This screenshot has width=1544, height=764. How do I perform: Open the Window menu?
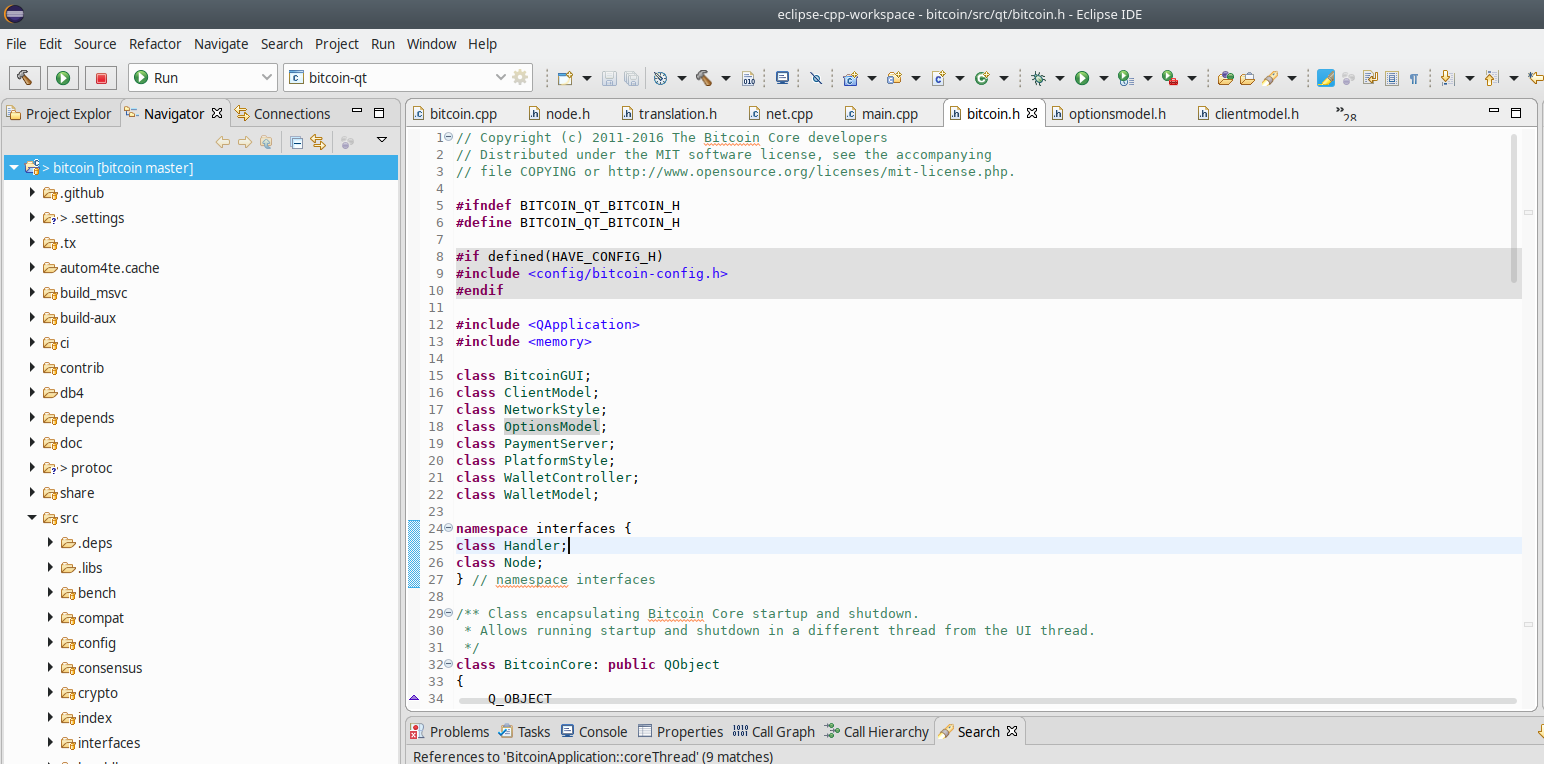[x=431, y=44]
